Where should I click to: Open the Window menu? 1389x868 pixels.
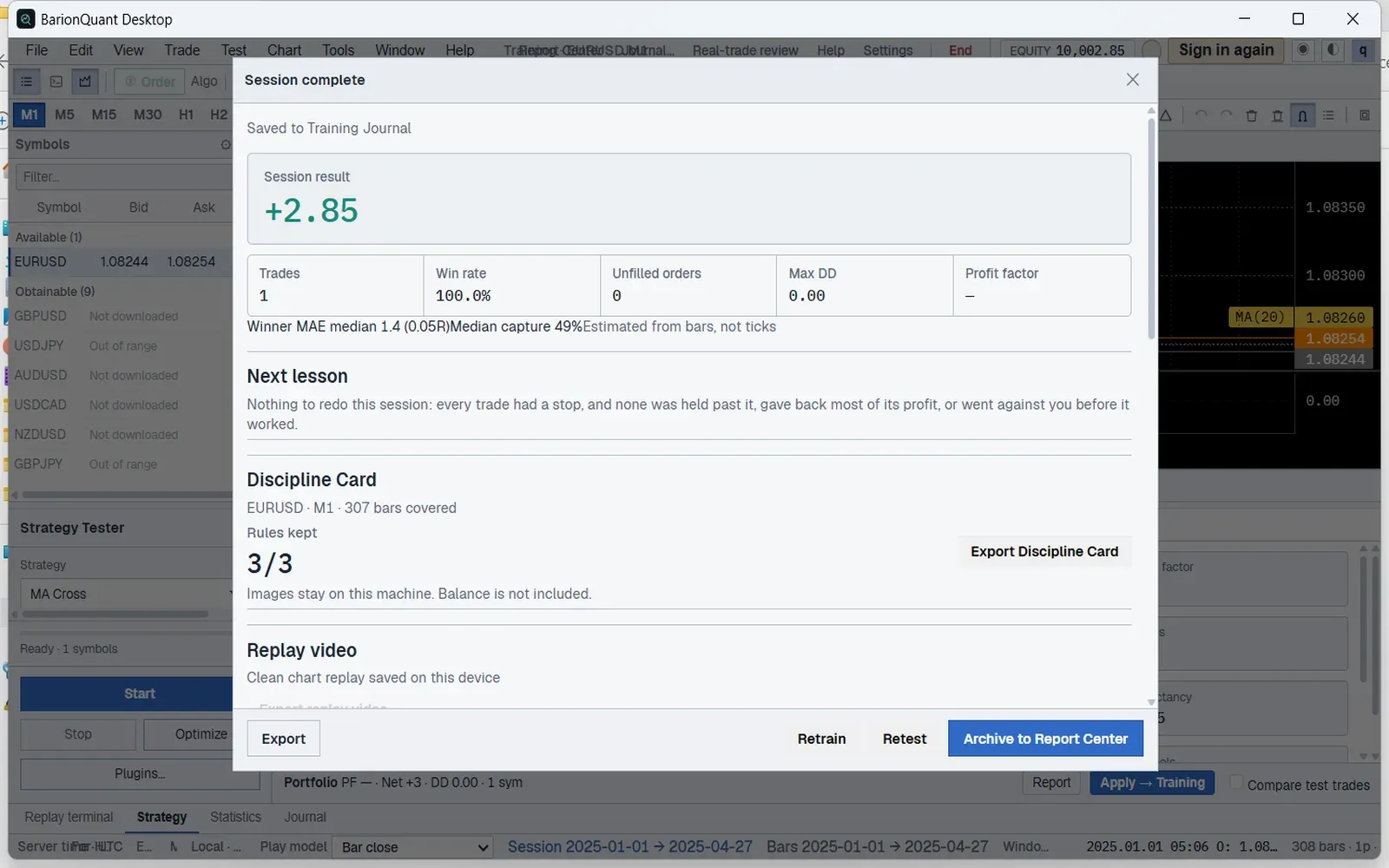400,50
